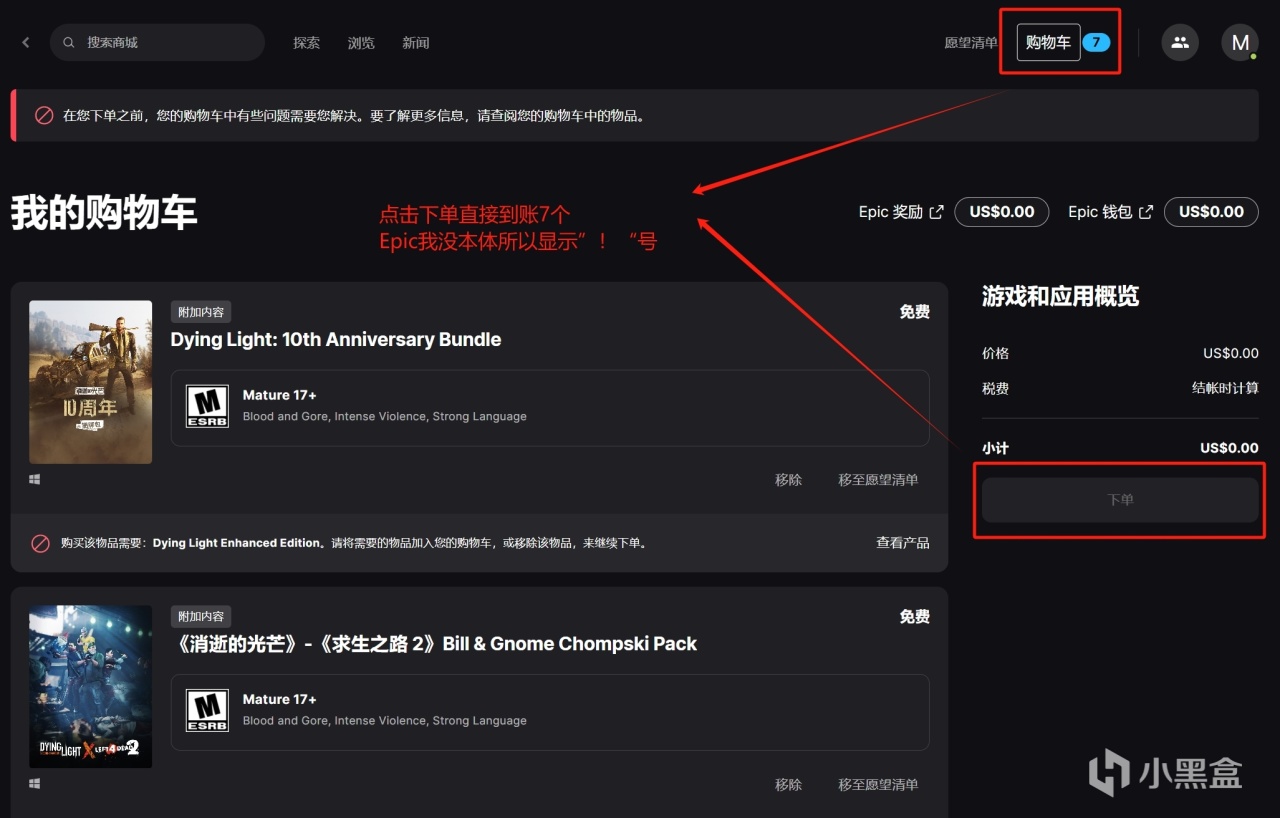Screen dimensions: 1280x818
Task: Open the M profile avatar menu
Action: point(1240,42)
